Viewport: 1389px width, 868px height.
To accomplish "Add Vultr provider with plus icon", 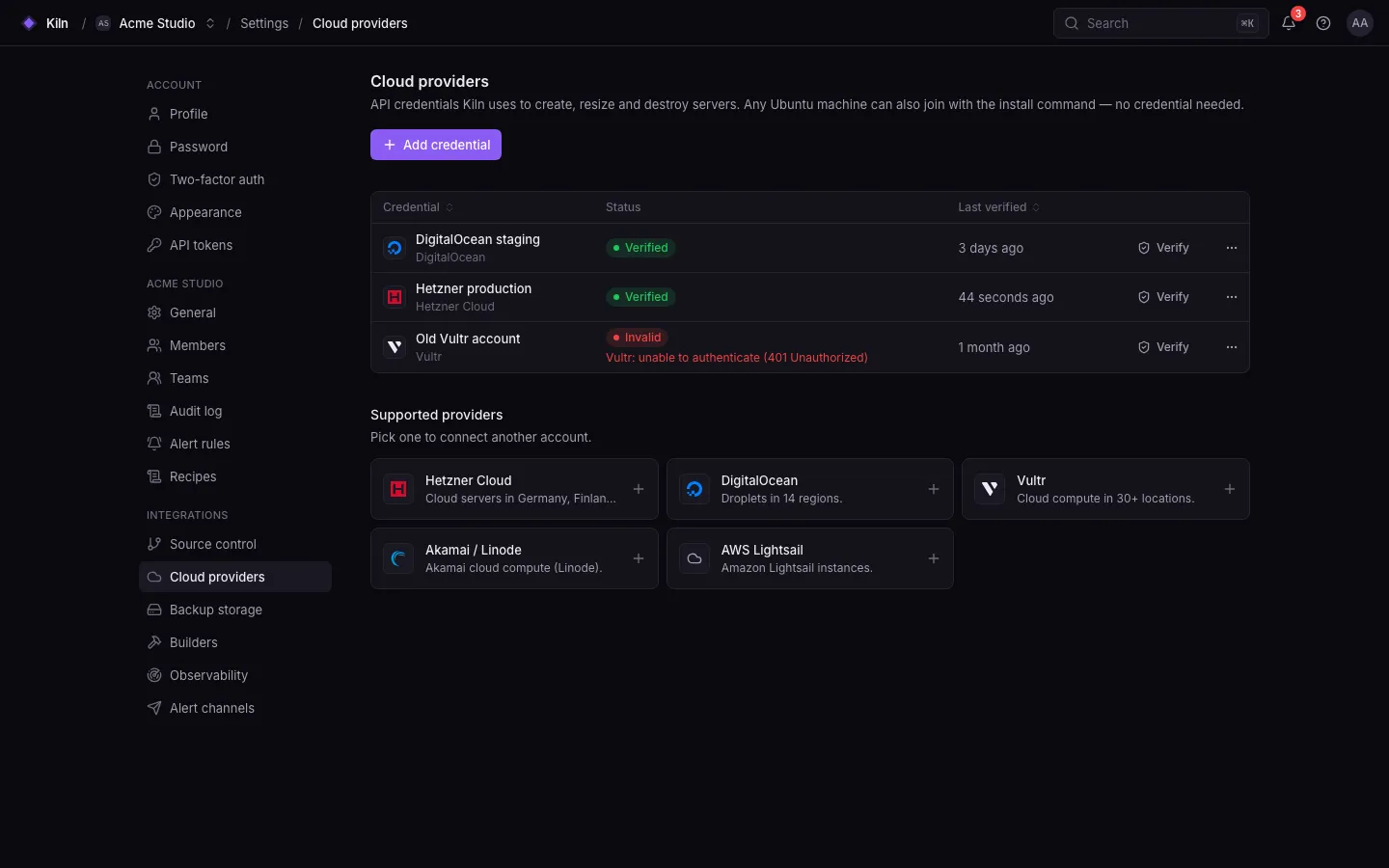I will tap(1230, 489).
